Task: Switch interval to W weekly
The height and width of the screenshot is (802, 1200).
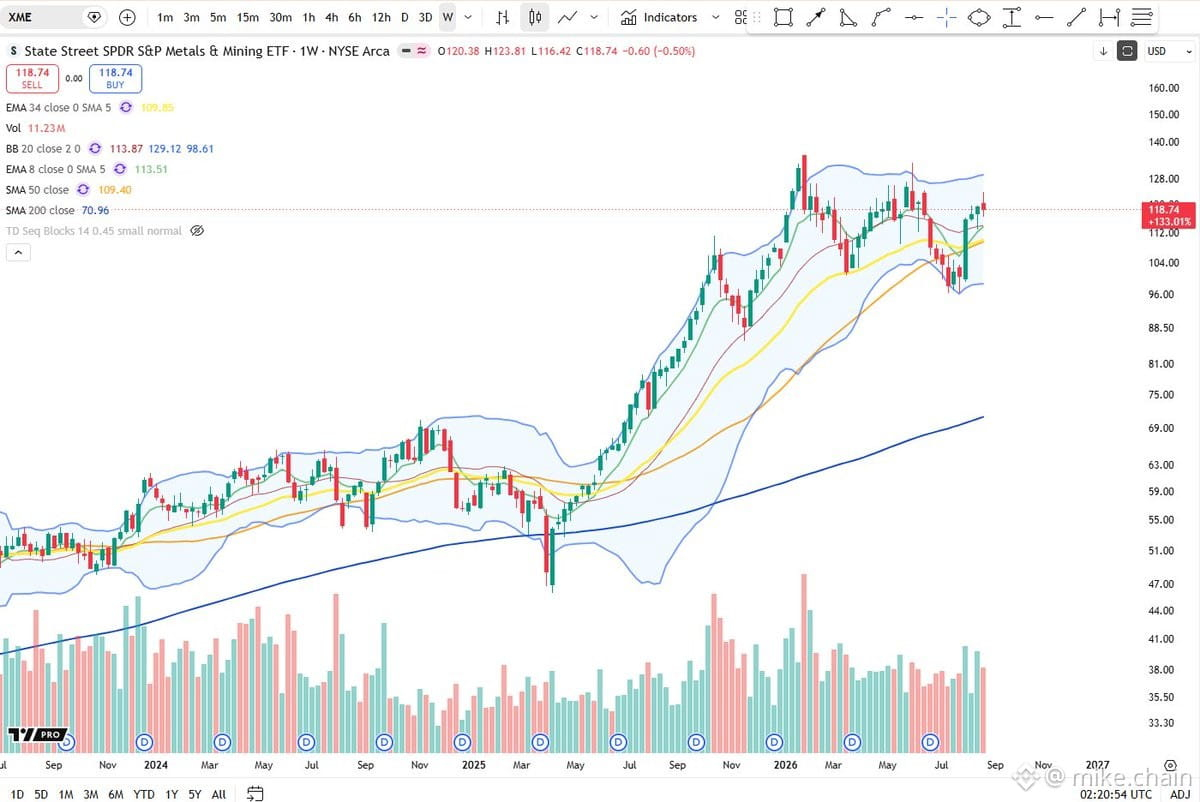Action: 447,17
